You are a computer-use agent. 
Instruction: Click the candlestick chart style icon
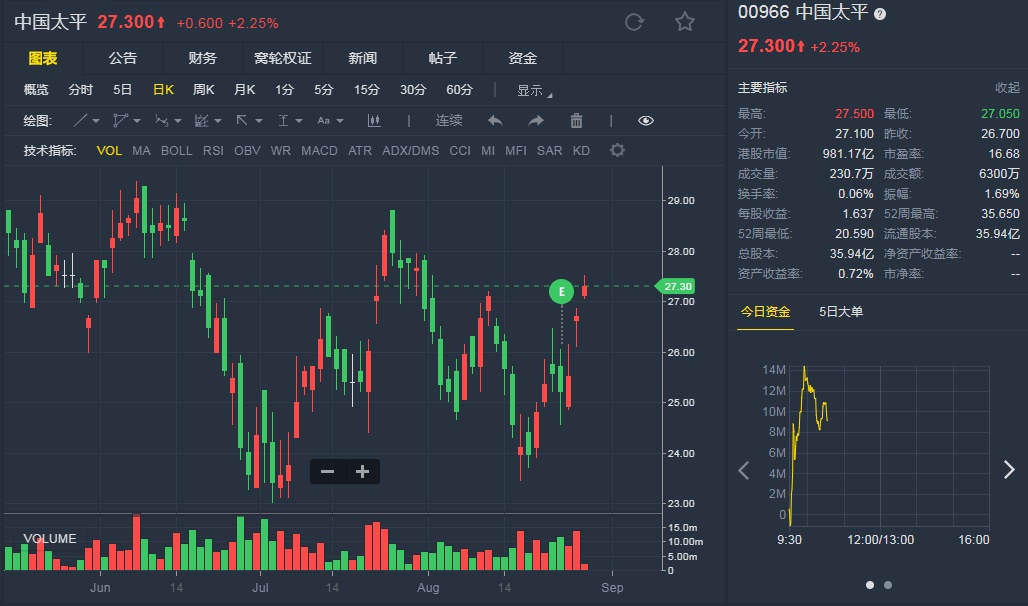(x=375, y=121)
